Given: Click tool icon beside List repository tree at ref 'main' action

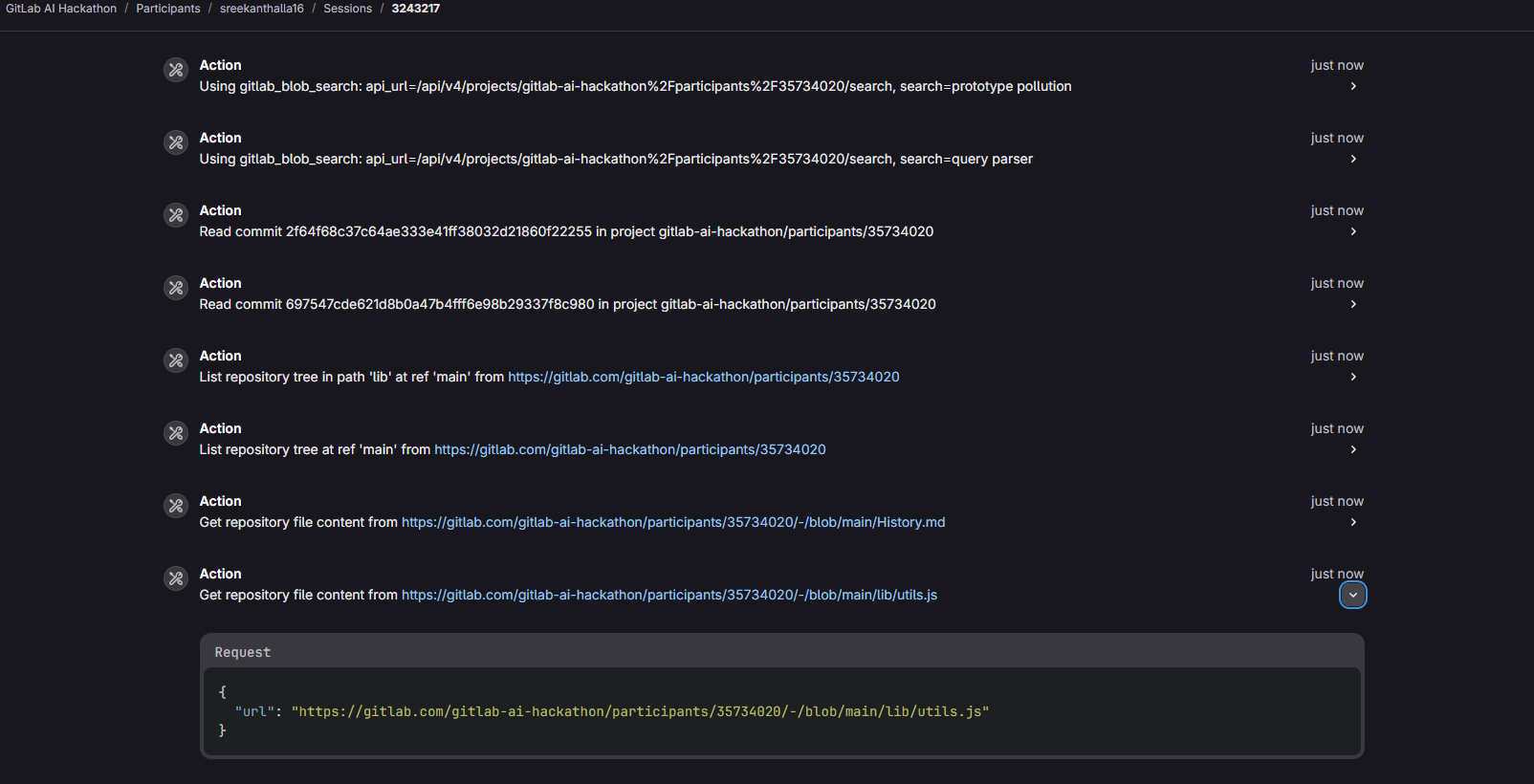Looking at the screenshot, I should point(176,433).
